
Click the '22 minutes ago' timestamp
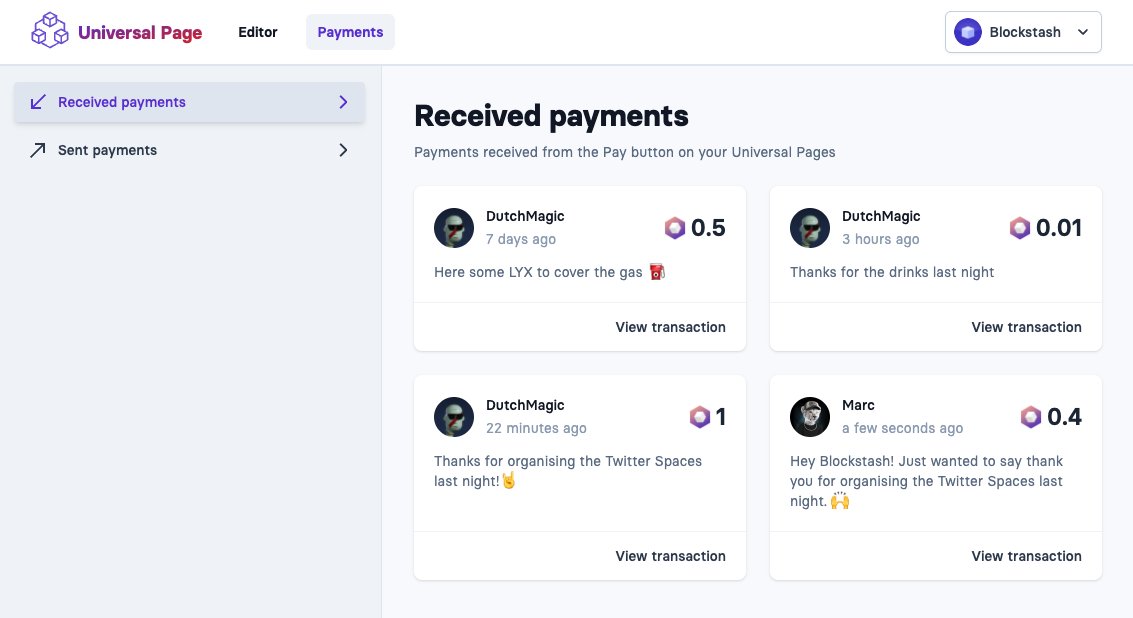pos(536,428)
